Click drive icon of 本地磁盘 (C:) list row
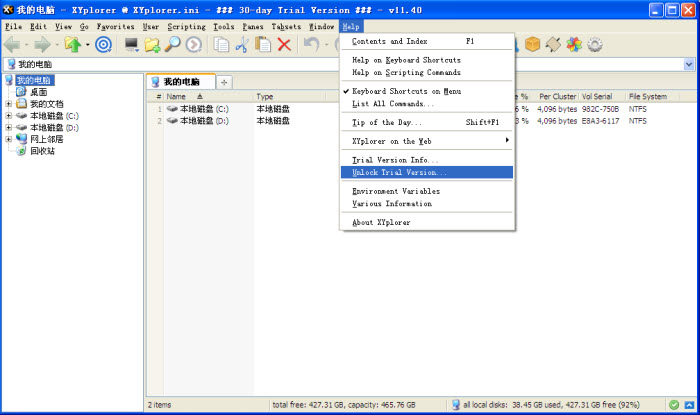 pos(172,108)
